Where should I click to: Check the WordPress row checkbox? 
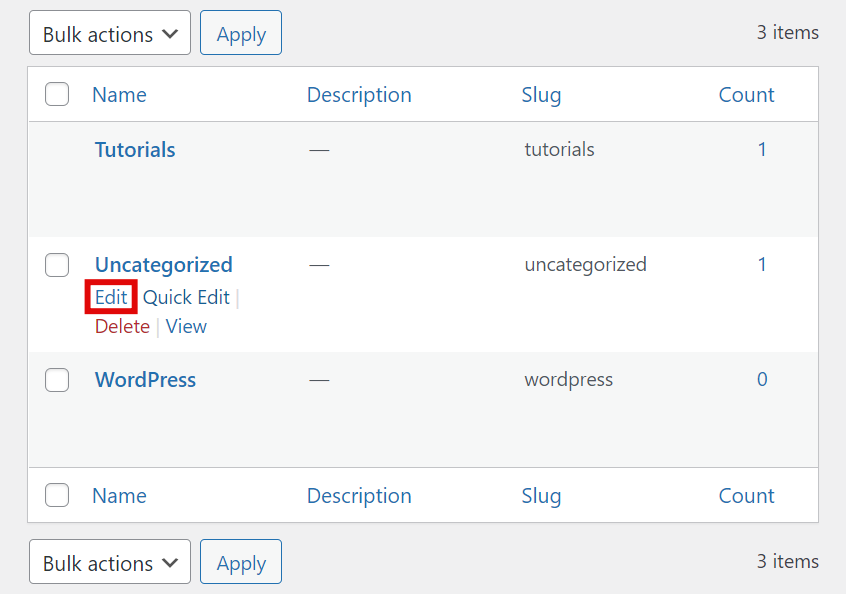click(57, 380)
